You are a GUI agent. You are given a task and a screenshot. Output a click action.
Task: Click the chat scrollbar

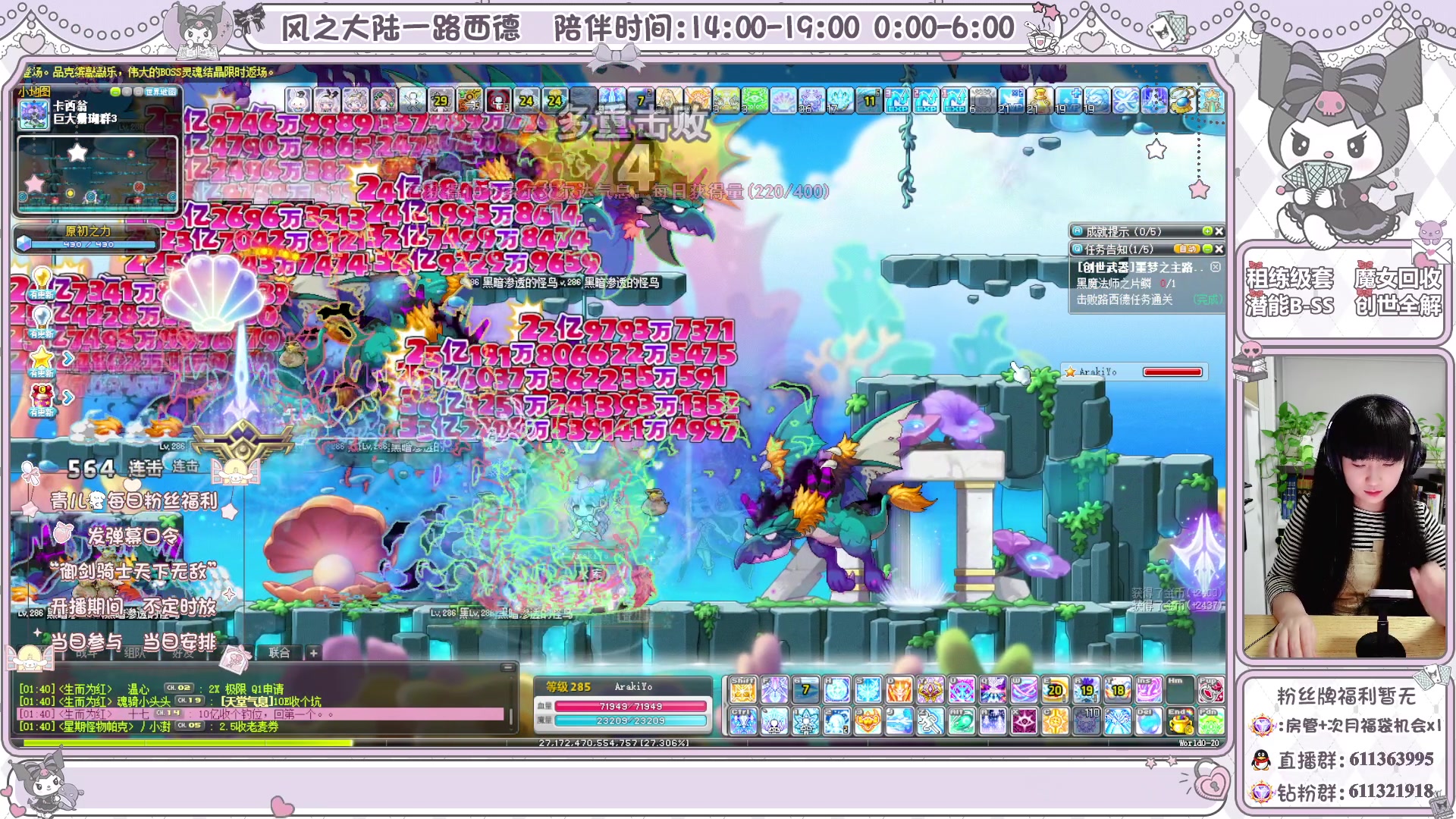pos(511,715)
